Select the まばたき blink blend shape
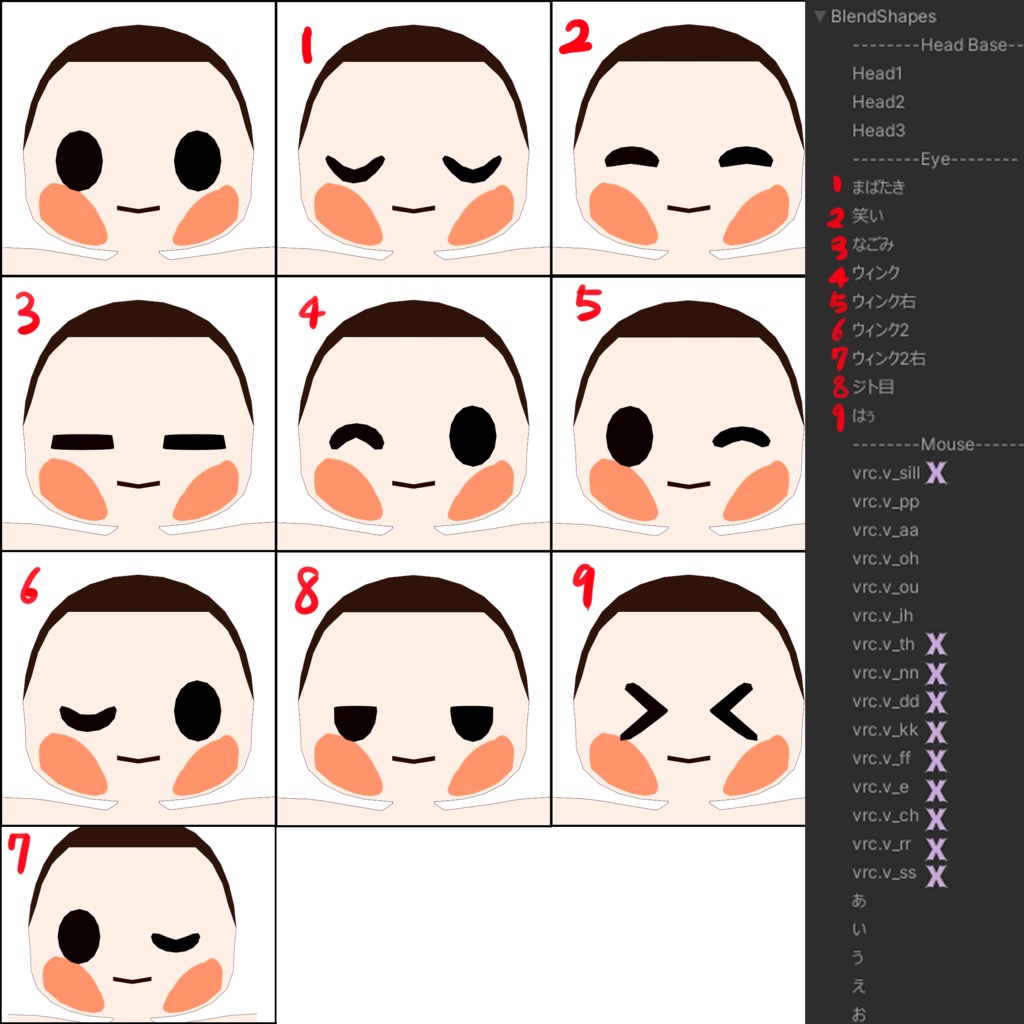Viewport: 1024px width, 1024px height. click(x=878, y=187)
